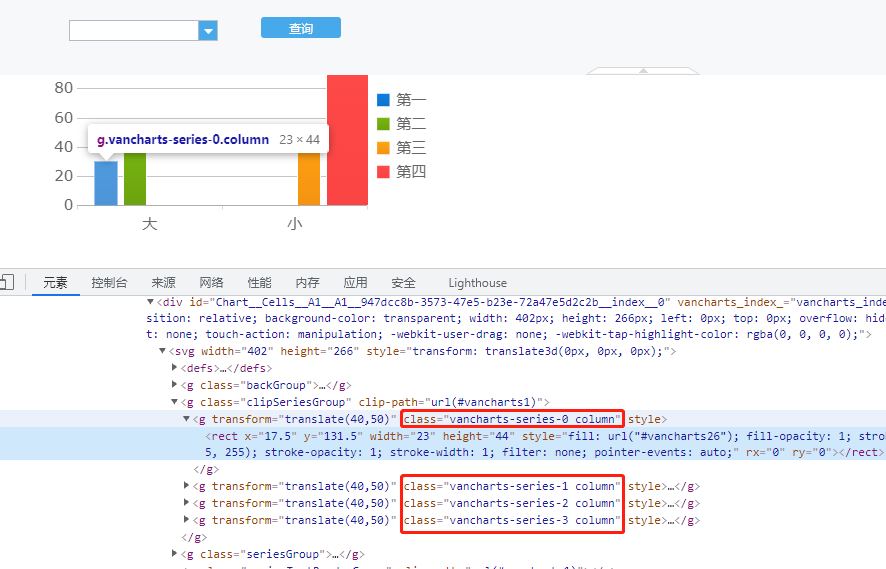The image size is (886, 569).
Task: Collapse the Chart__Cells div node
Action: [150, 302]
